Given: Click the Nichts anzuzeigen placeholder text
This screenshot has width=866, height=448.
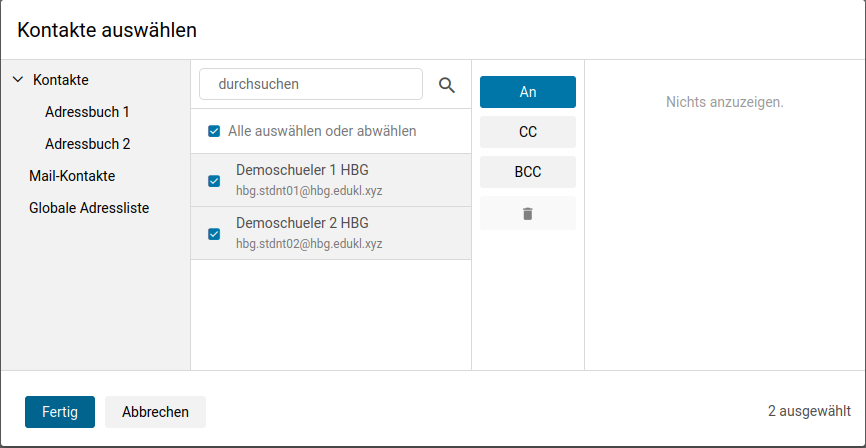Looking at the screenshot, I should 725,102.
